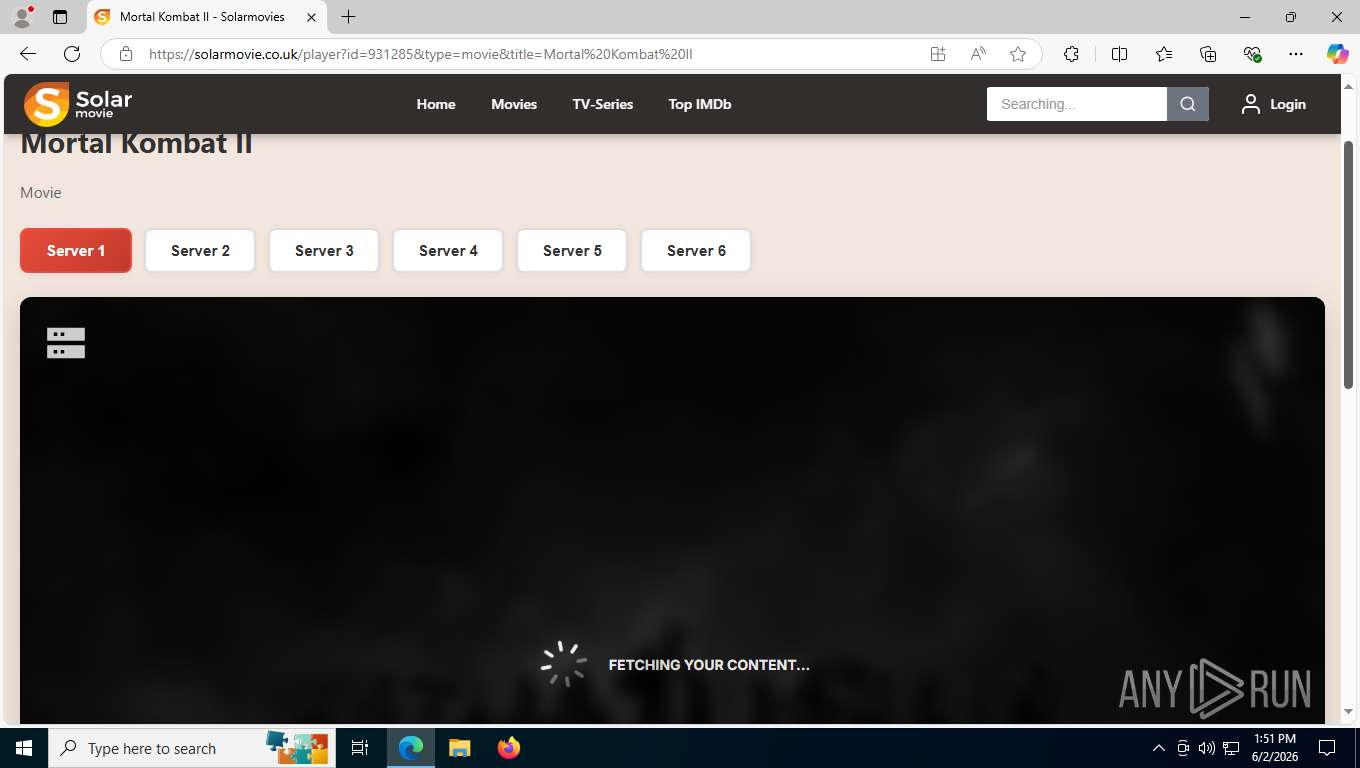Open File Explorer from taskbar
This screenshot has width=1360, height=768.
pyautogui.click(x=459, y=748)
